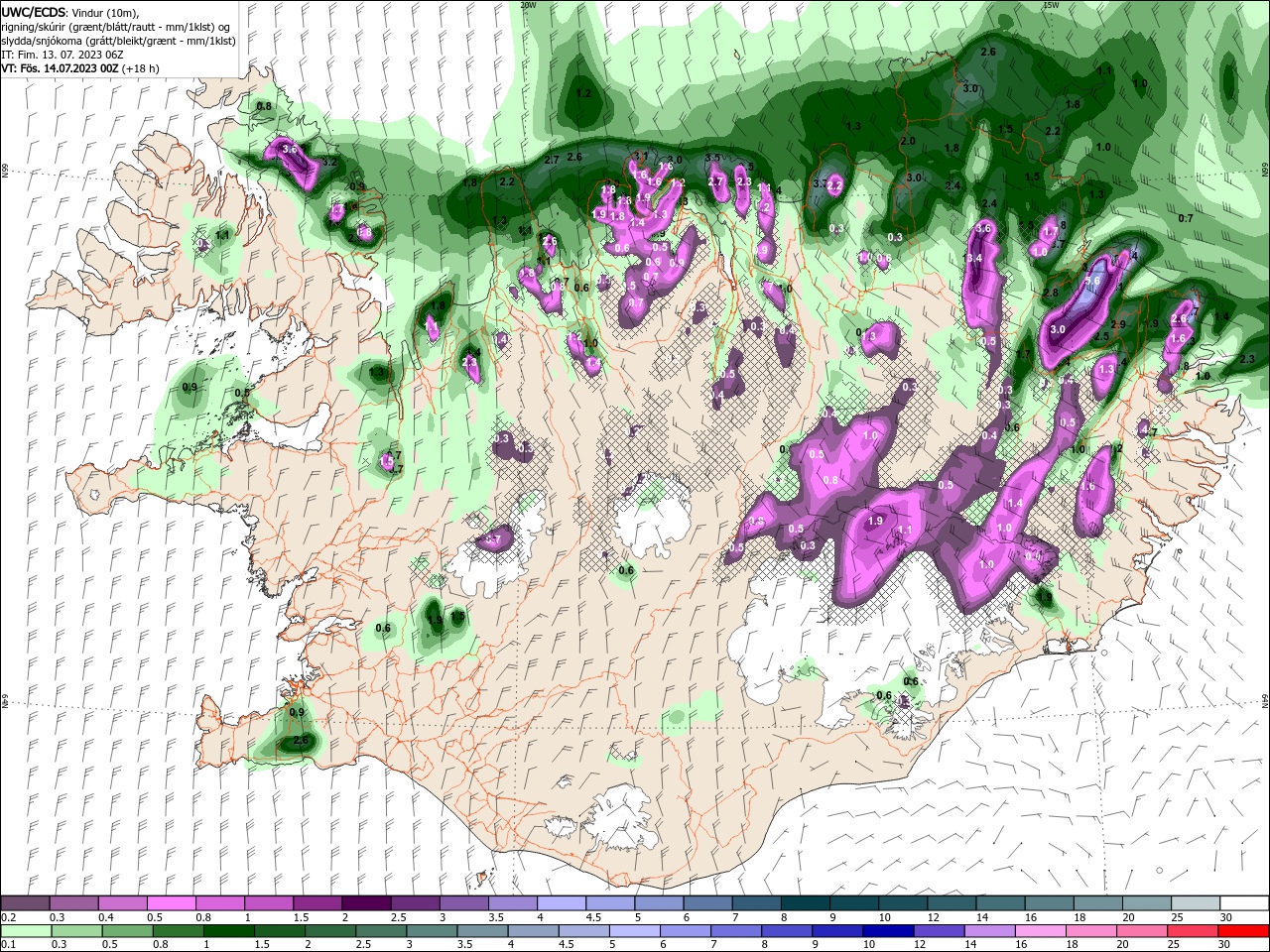1270x952 pixels.
Task: Click the 'slydda/snjókoma' legend description line
Action: [118, 41]
